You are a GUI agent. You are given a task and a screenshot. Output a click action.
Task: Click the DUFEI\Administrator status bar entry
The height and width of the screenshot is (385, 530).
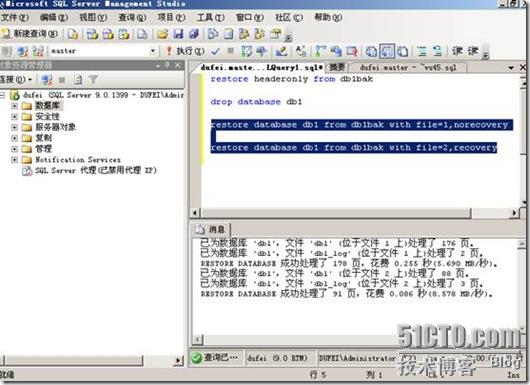click(x=357, y=358)
